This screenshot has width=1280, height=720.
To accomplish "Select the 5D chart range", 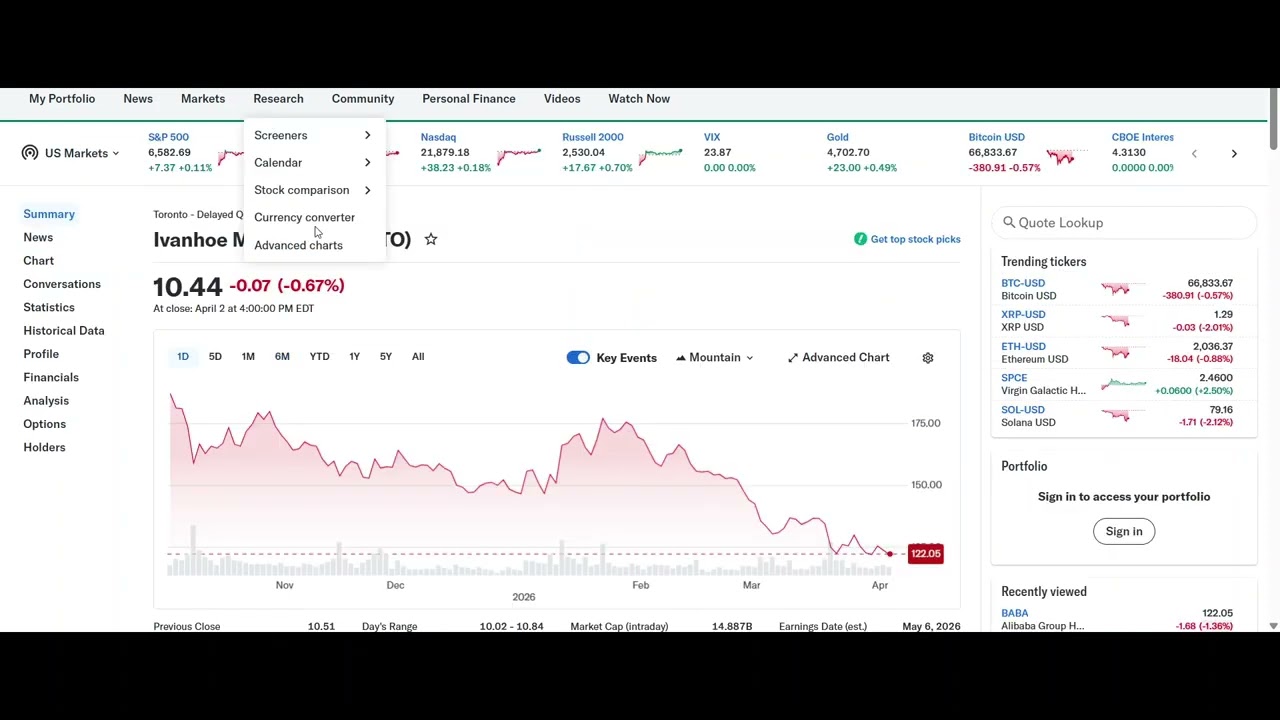I will point(215,357).
